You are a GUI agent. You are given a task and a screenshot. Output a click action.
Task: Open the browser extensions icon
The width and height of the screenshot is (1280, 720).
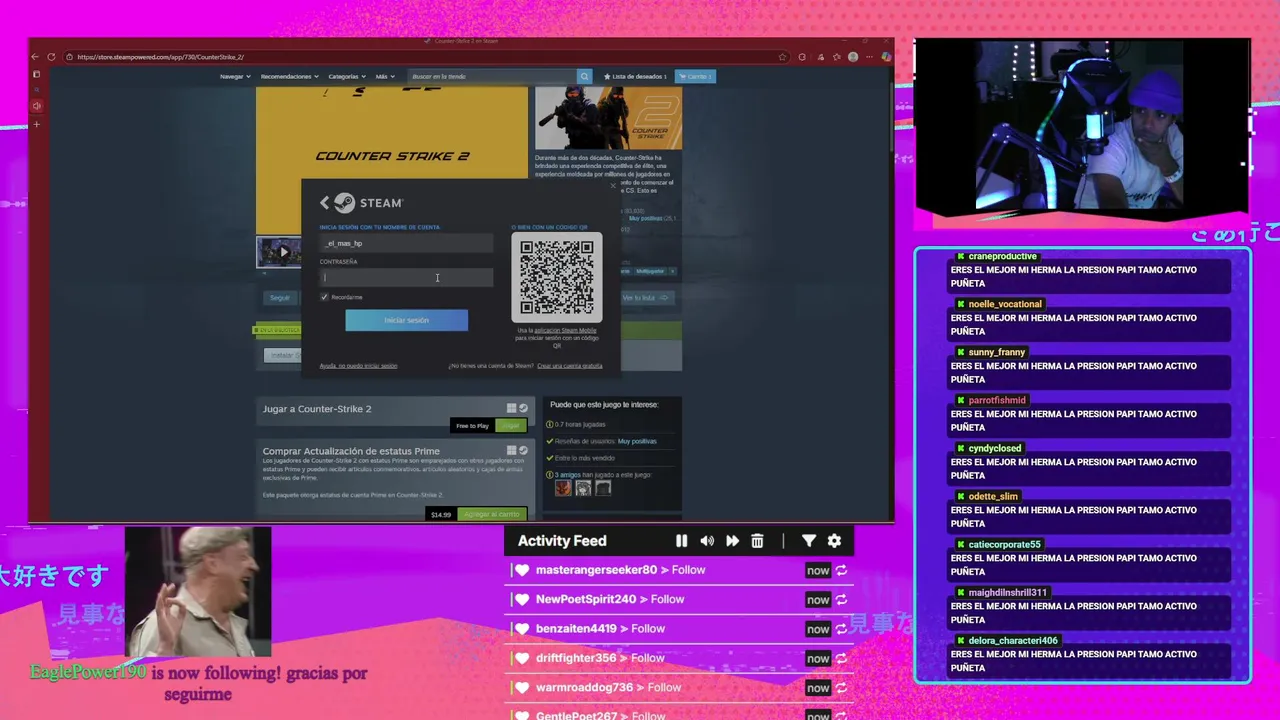802,57
